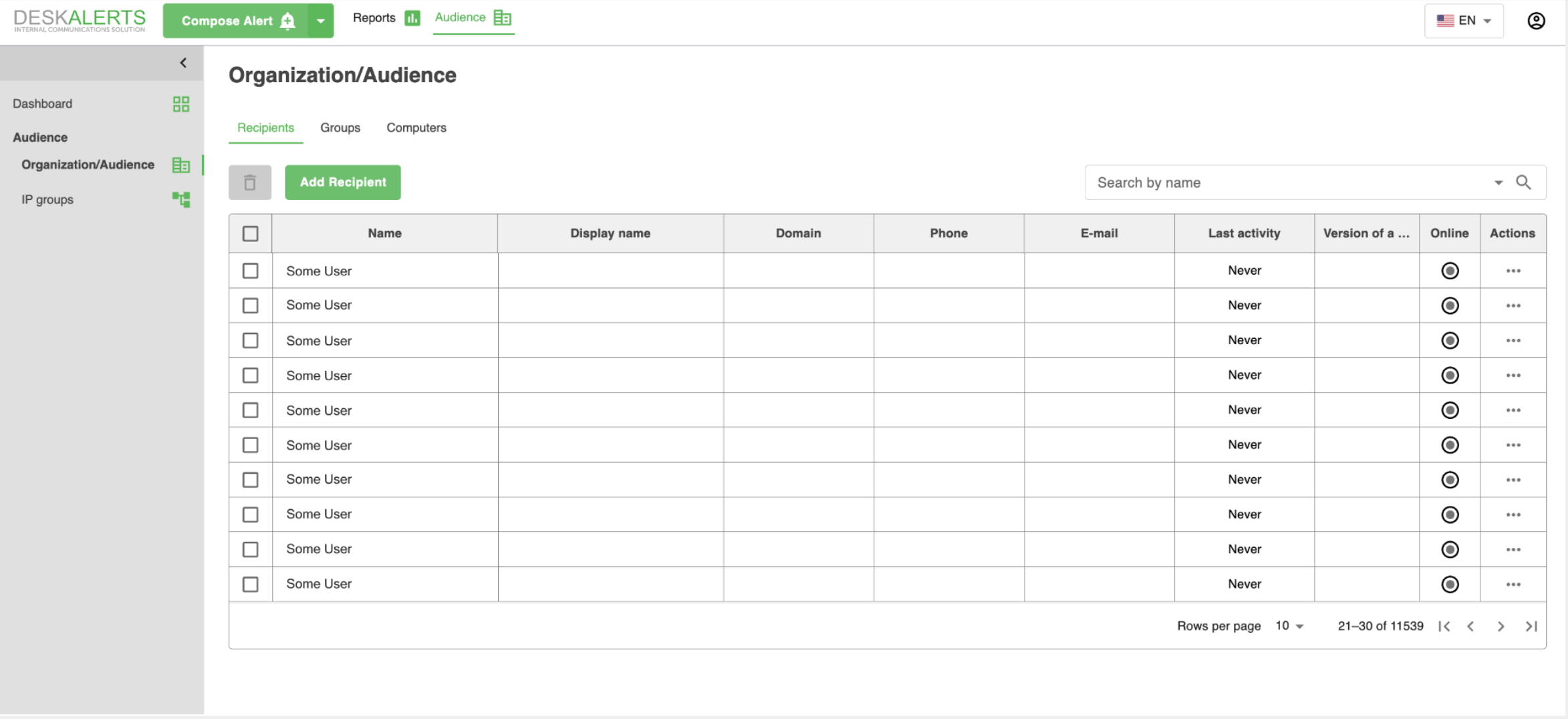Viewport: 1568px width, 719px height.
Task: Expand the Compose Alert dropdown arrow
Action: point(321,21)
